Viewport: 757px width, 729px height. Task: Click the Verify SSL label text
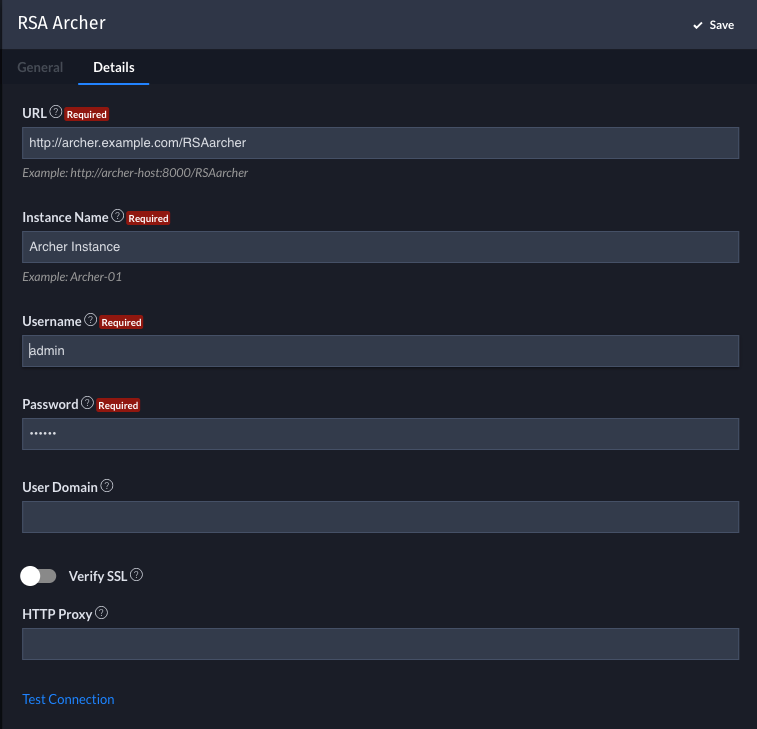click(x=98, y=576)
